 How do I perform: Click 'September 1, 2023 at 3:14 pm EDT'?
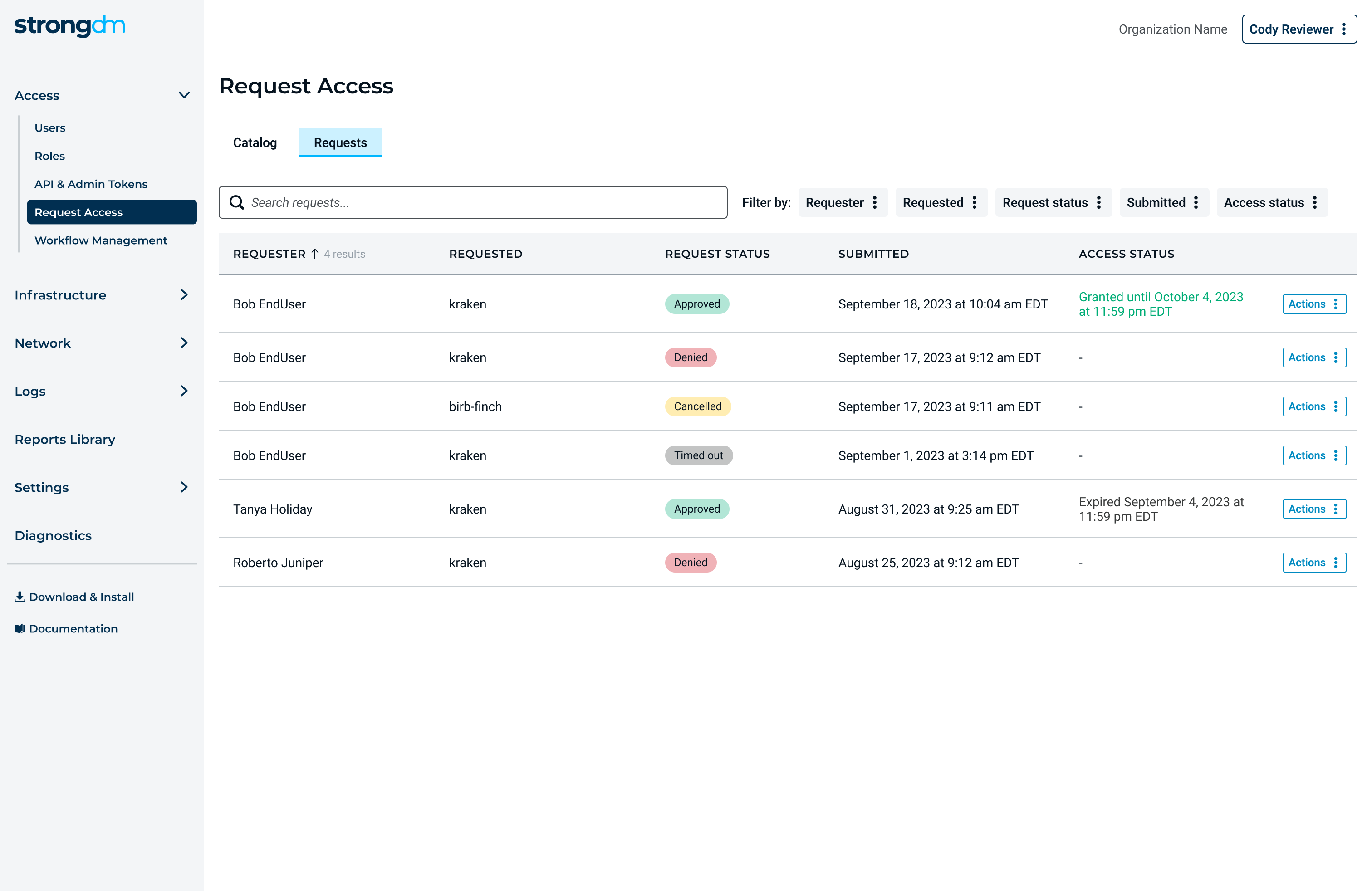point(936,455)
